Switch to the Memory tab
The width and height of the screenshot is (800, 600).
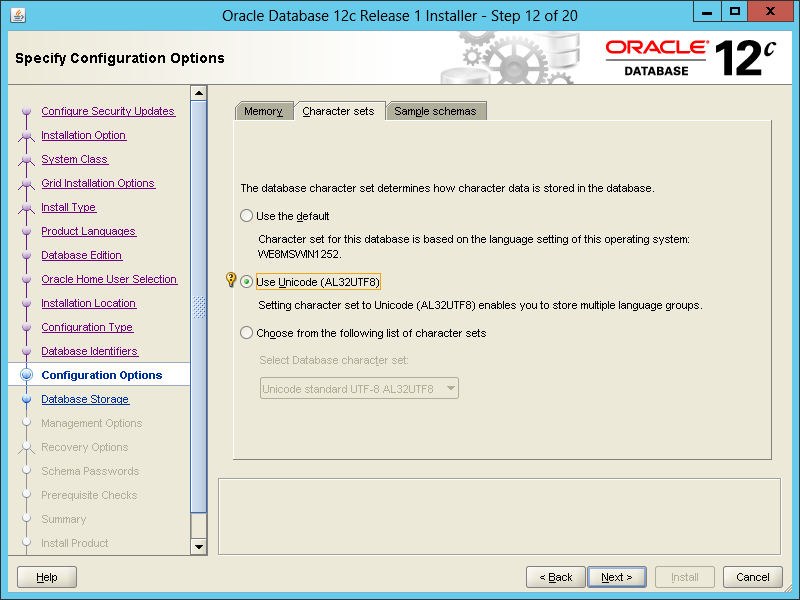(x=263, y=111)
